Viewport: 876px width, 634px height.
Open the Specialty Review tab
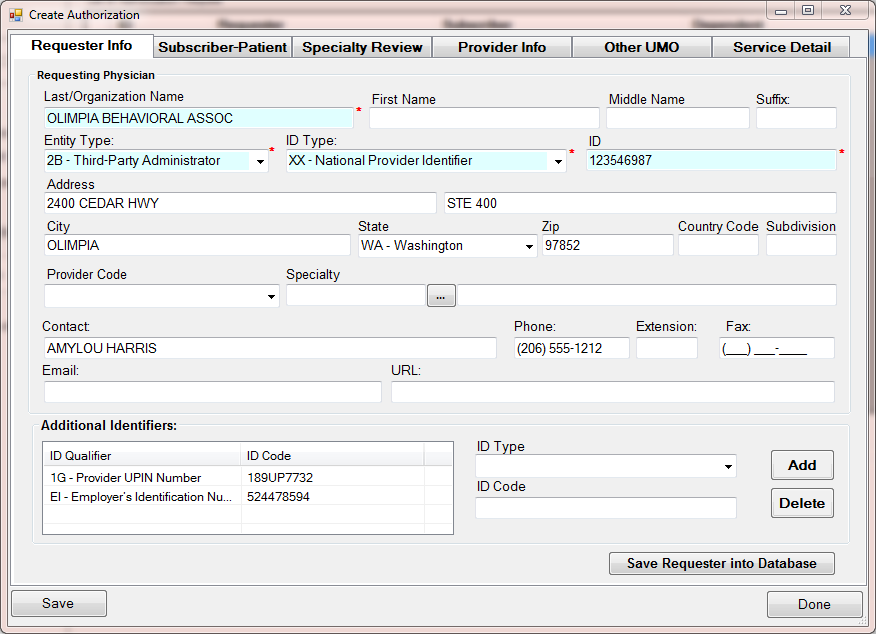(x=362, y=47)
